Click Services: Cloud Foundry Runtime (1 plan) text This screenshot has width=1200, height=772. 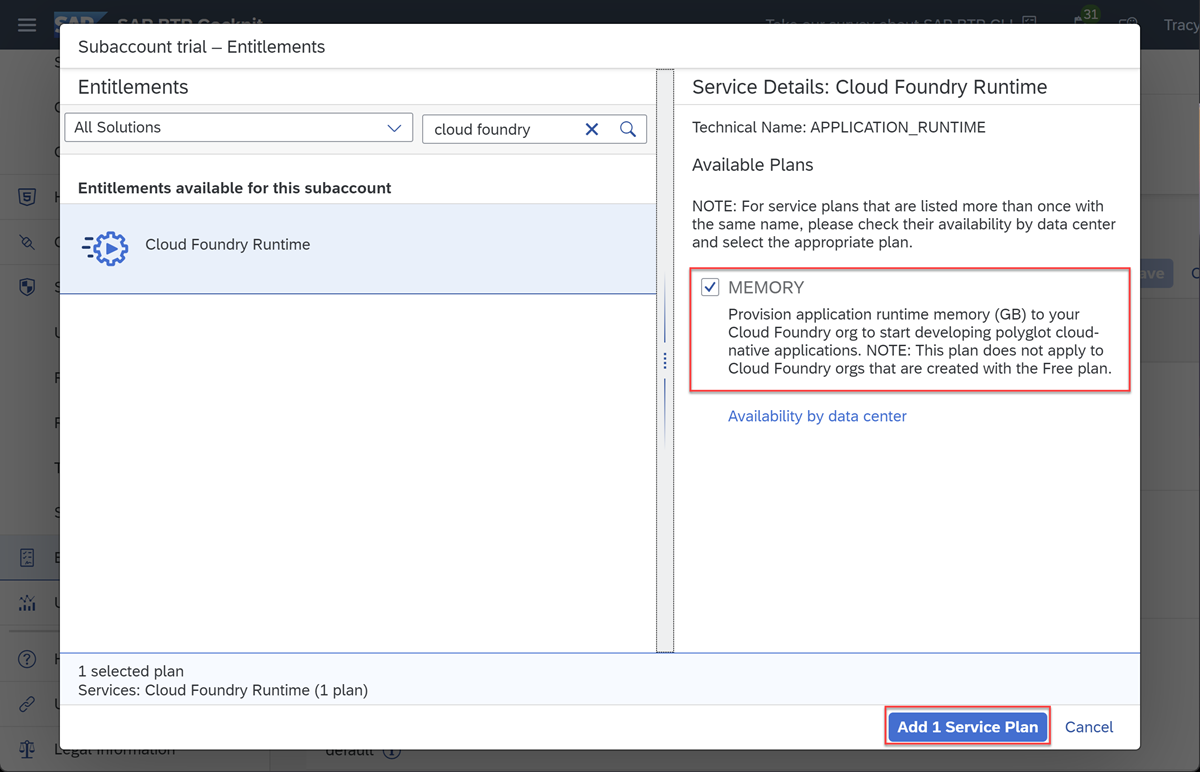pyautogui.click(x=223, y=690)
